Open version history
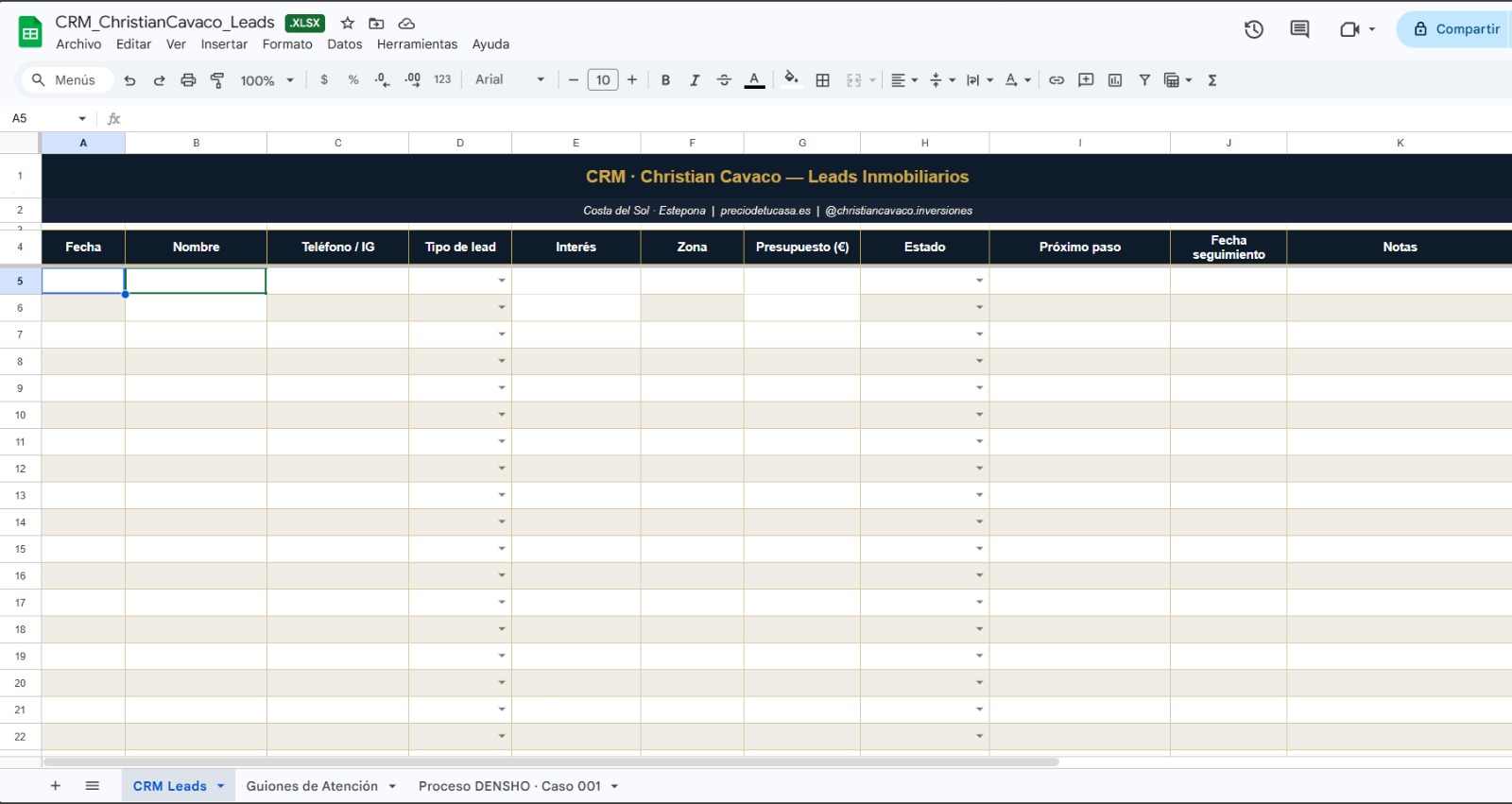Screen dimensions: 1512x804 point(1254,29)
